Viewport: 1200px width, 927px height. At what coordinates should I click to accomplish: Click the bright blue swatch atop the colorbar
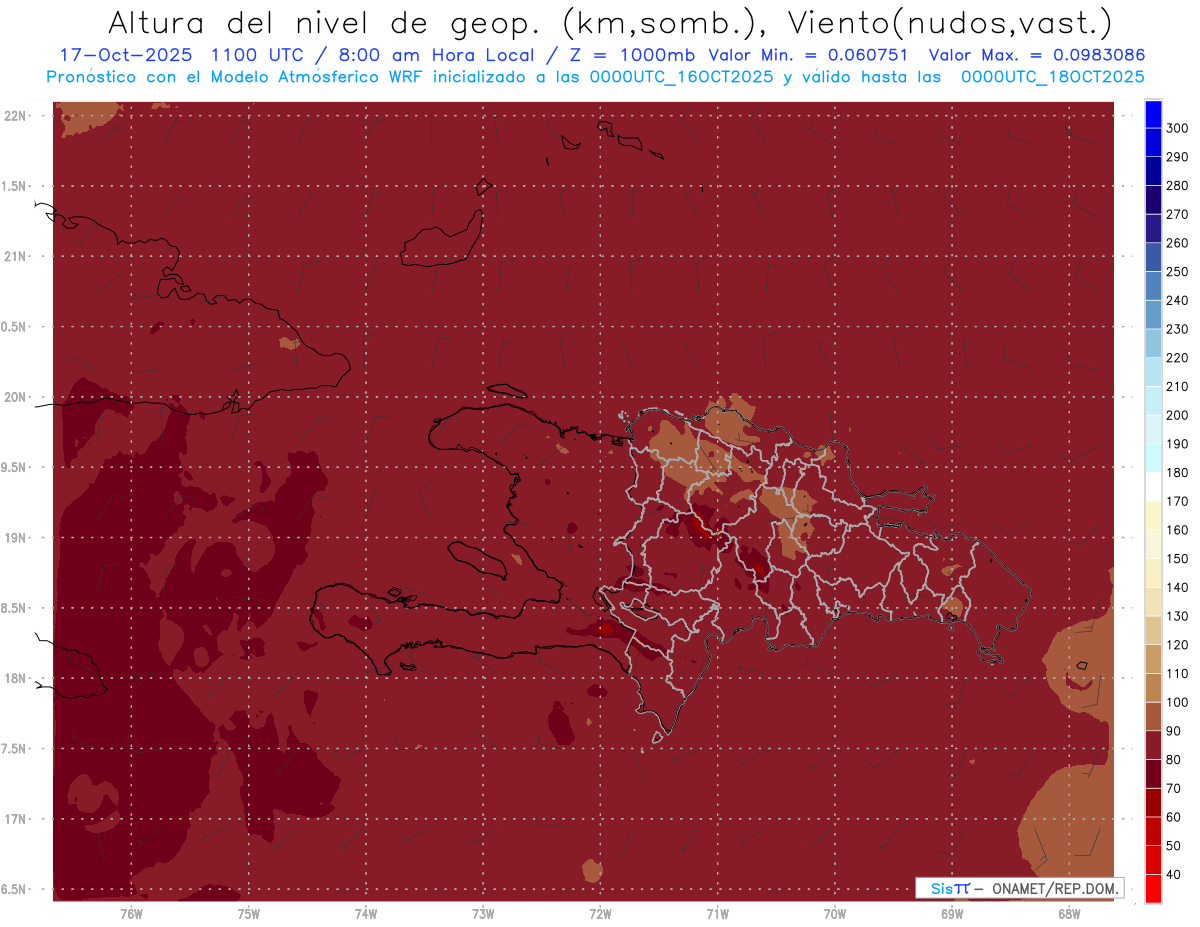(x=1153, y=113)
